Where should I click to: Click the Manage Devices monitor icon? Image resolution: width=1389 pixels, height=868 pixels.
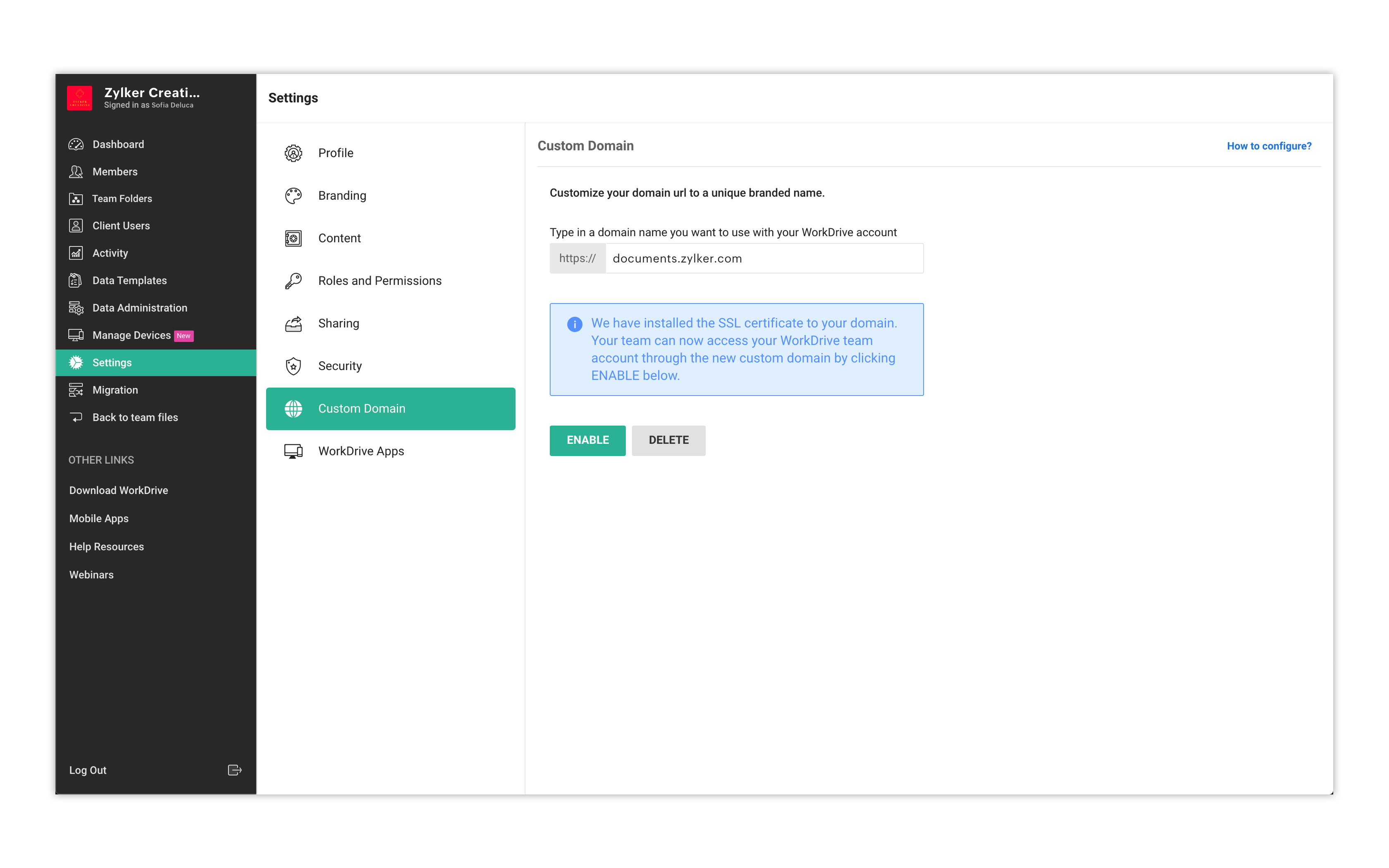click(76, 335)
